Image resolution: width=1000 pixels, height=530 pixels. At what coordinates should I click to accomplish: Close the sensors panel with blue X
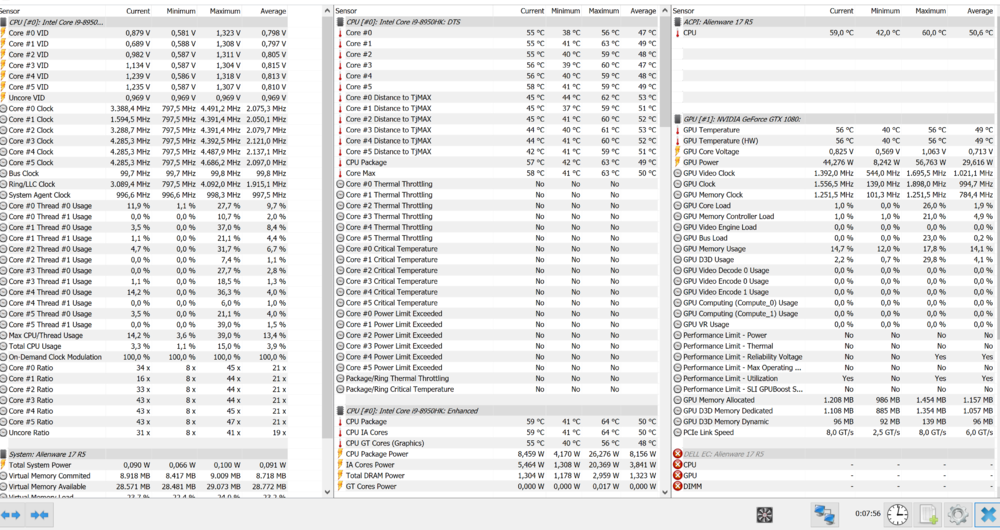pyautogui.click(x=985, y=514)
